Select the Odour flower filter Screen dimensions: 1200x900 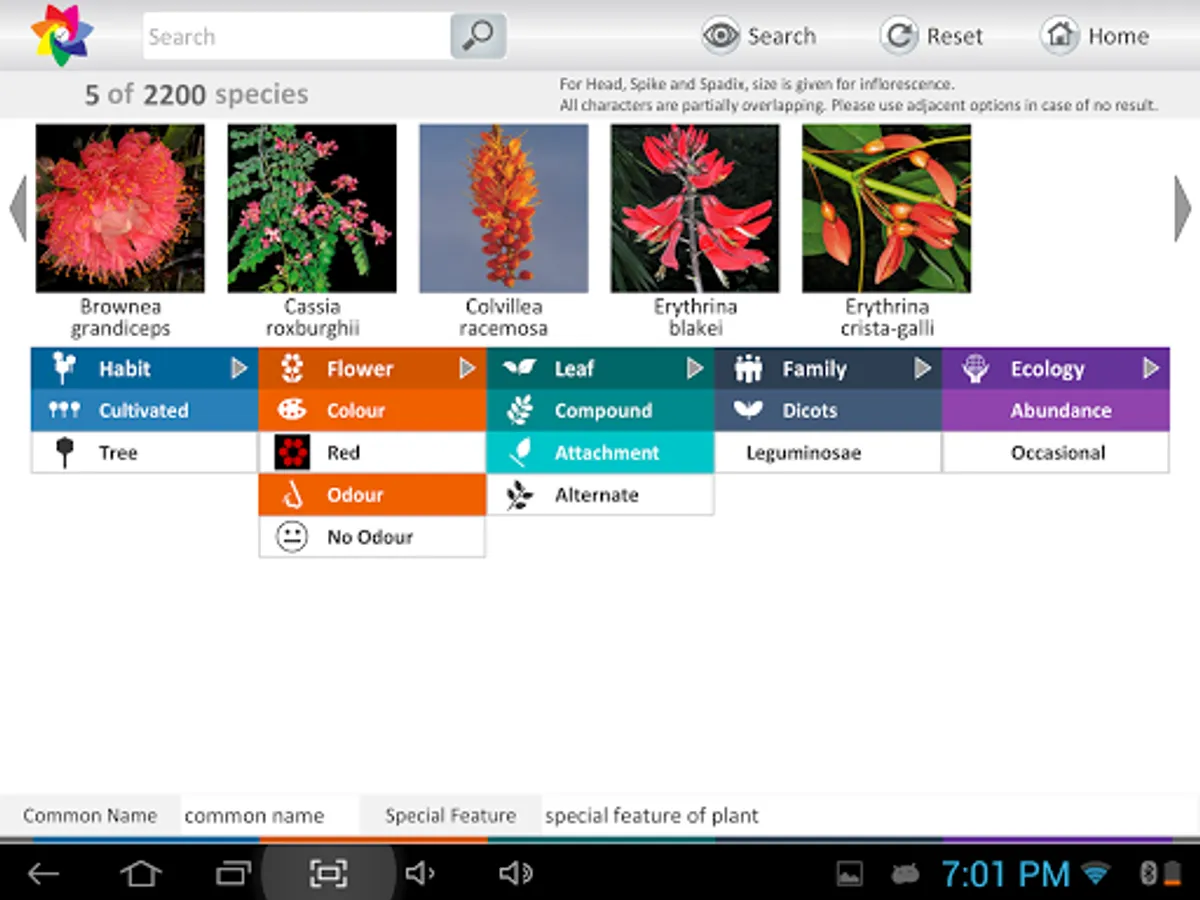pos(372,495)
